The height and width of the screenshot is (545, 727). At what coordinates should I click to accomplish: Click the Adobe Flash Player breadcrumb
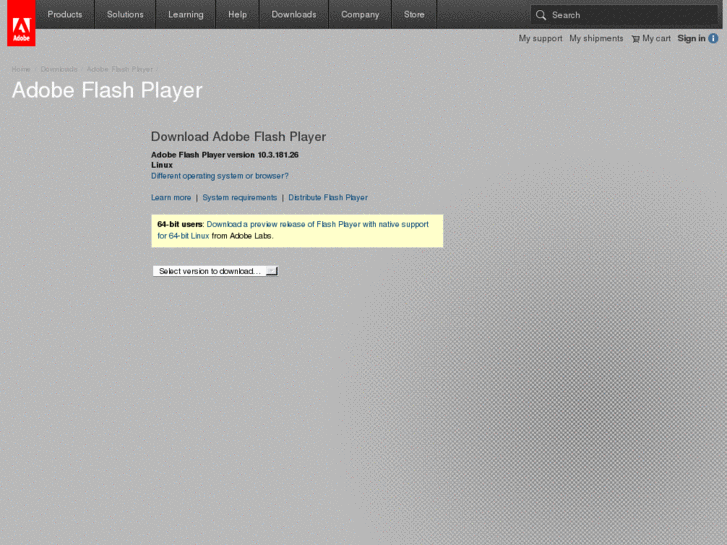[x=120, y=69]
